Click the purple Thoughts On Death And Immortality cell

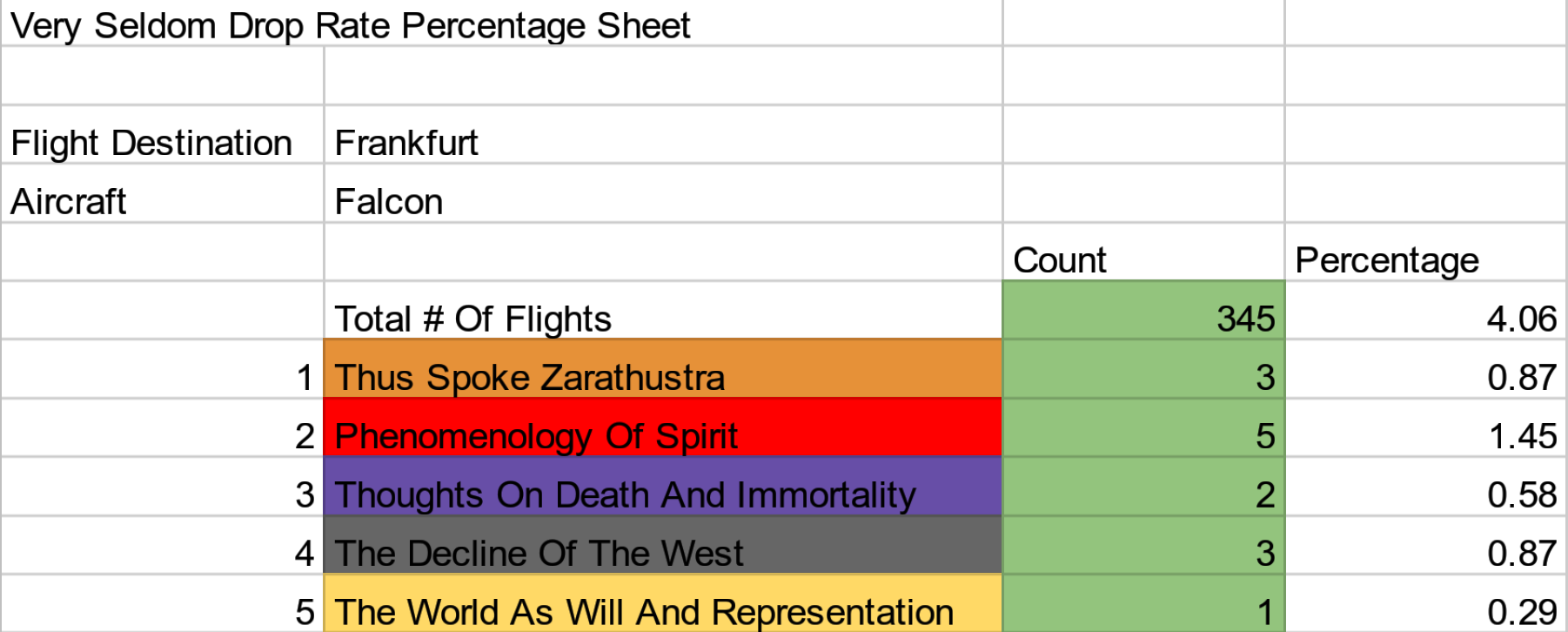[661, 494]
